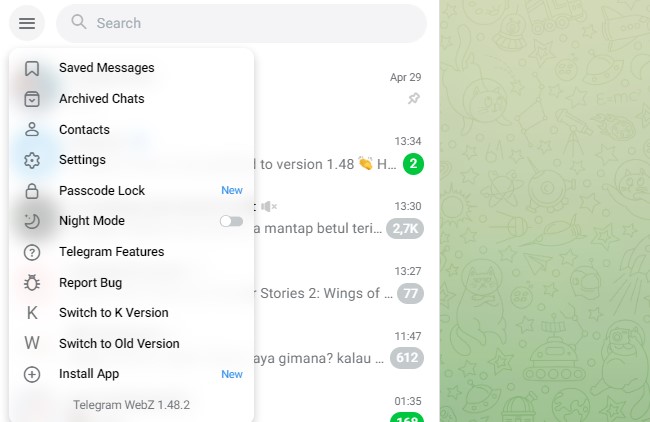Click the New badge beside Passcode Lock
Screen dimensions: 650x422
232,190
